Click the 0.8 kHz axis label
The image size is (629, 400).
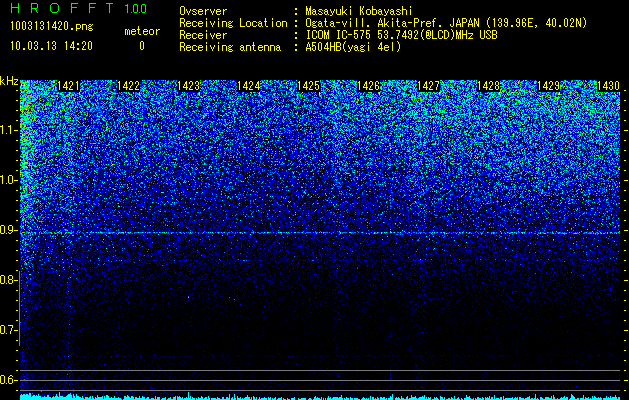click(x=7, y=280)
